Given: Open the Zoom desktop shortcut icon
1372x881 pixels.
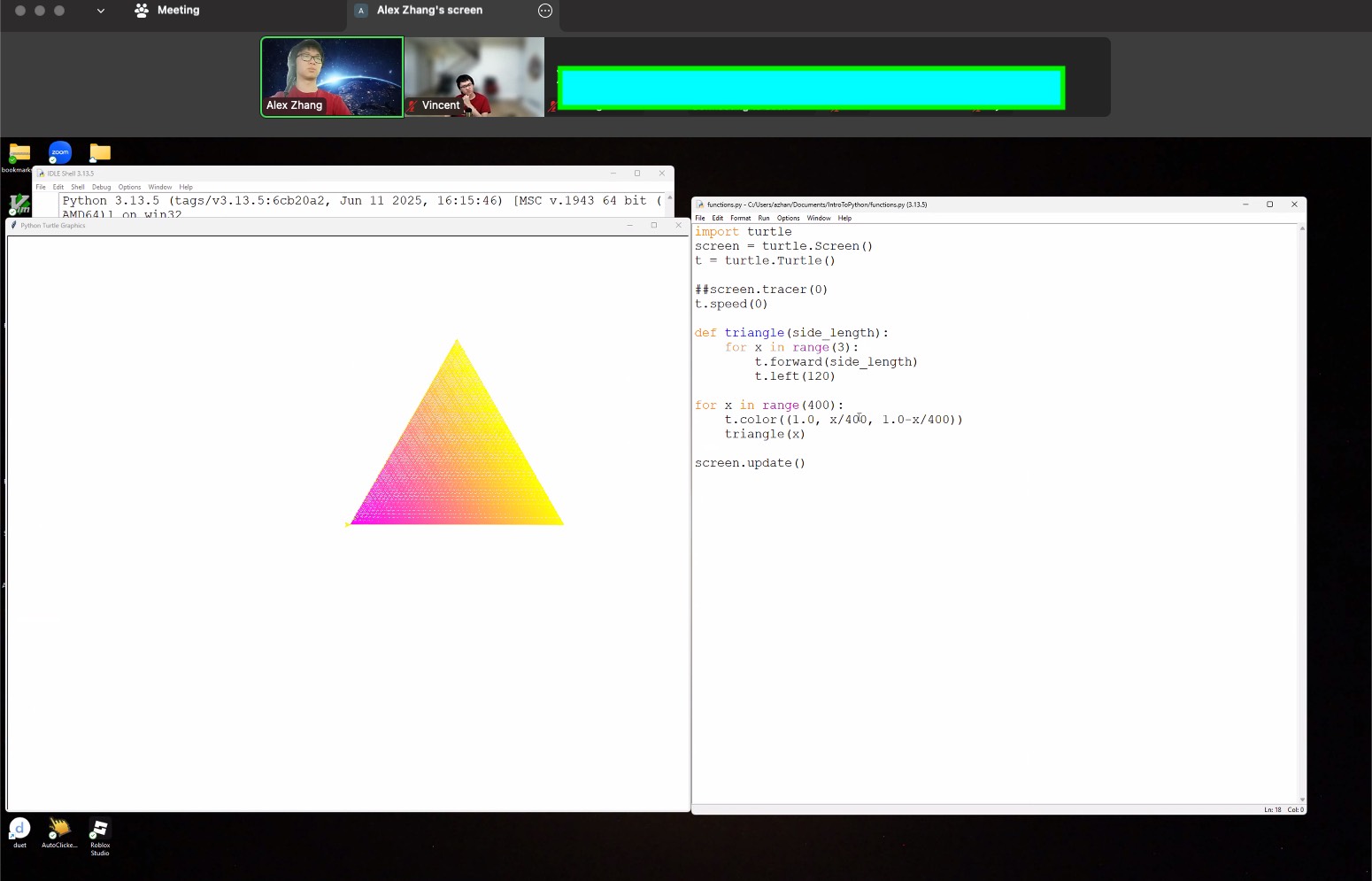Looking at the screenshot, I should [60, 152].
